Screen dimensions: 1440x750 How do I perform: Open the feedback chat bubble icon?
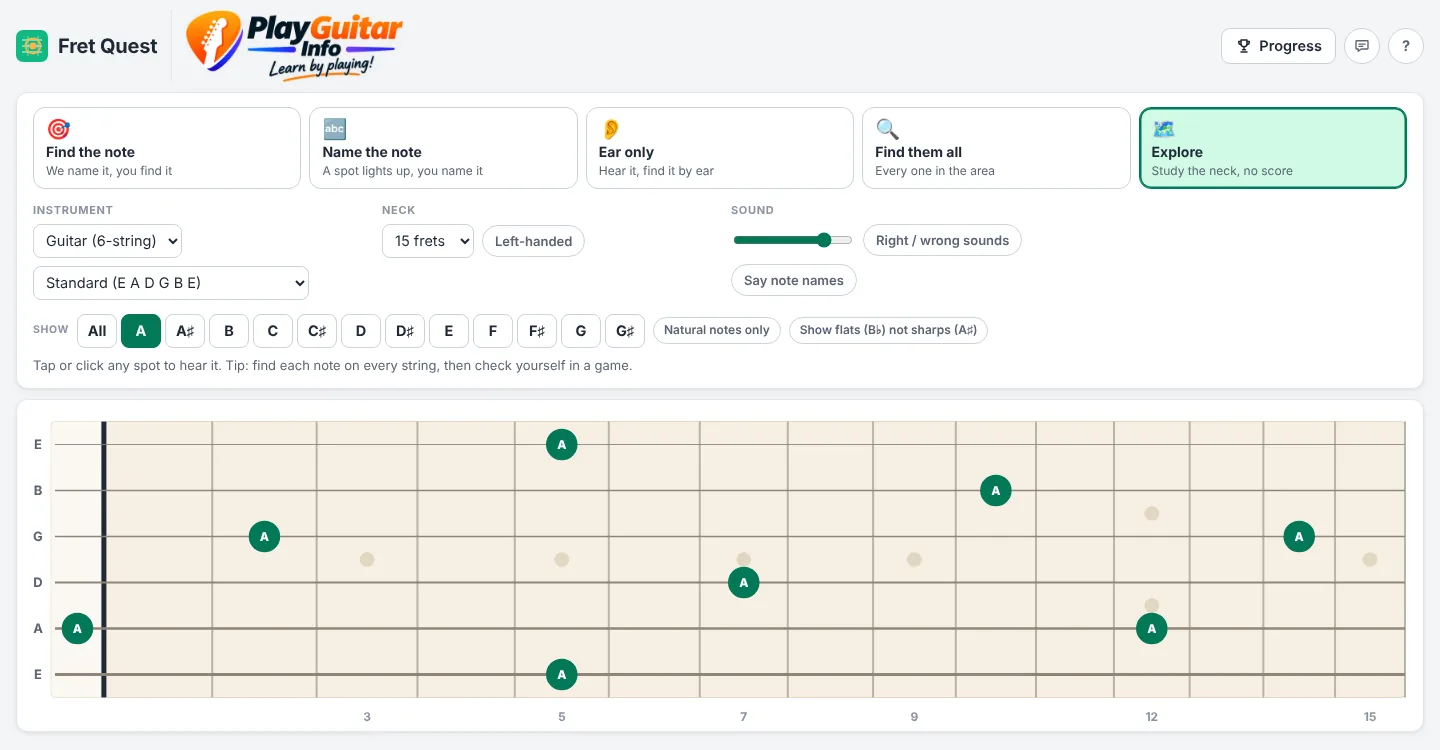point(1362,46)
